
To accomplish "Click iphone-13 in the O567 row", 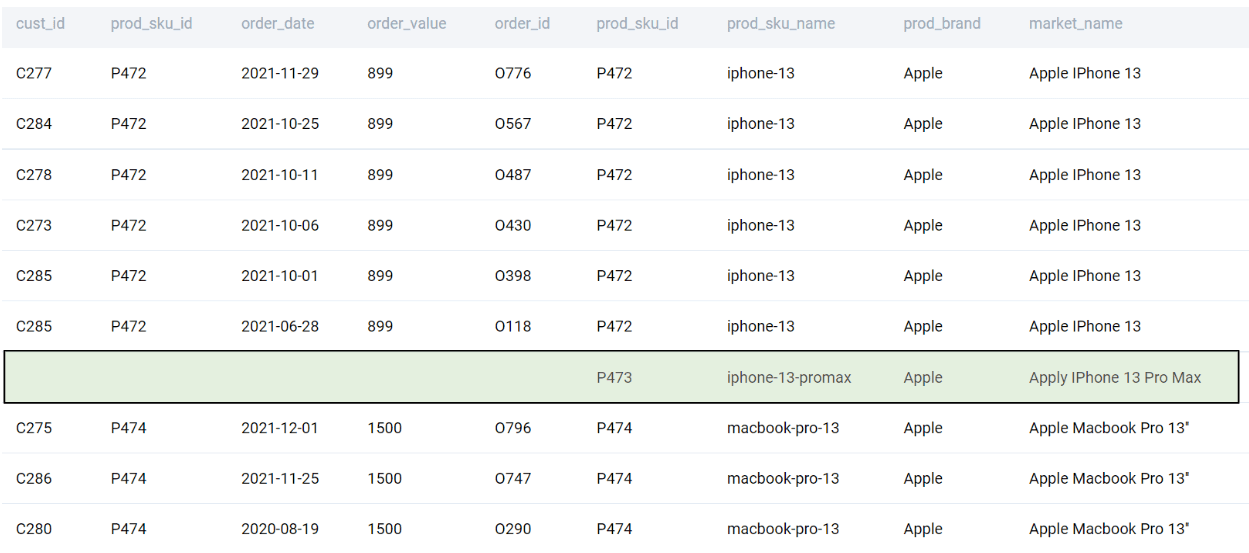I will coord(761,124).
